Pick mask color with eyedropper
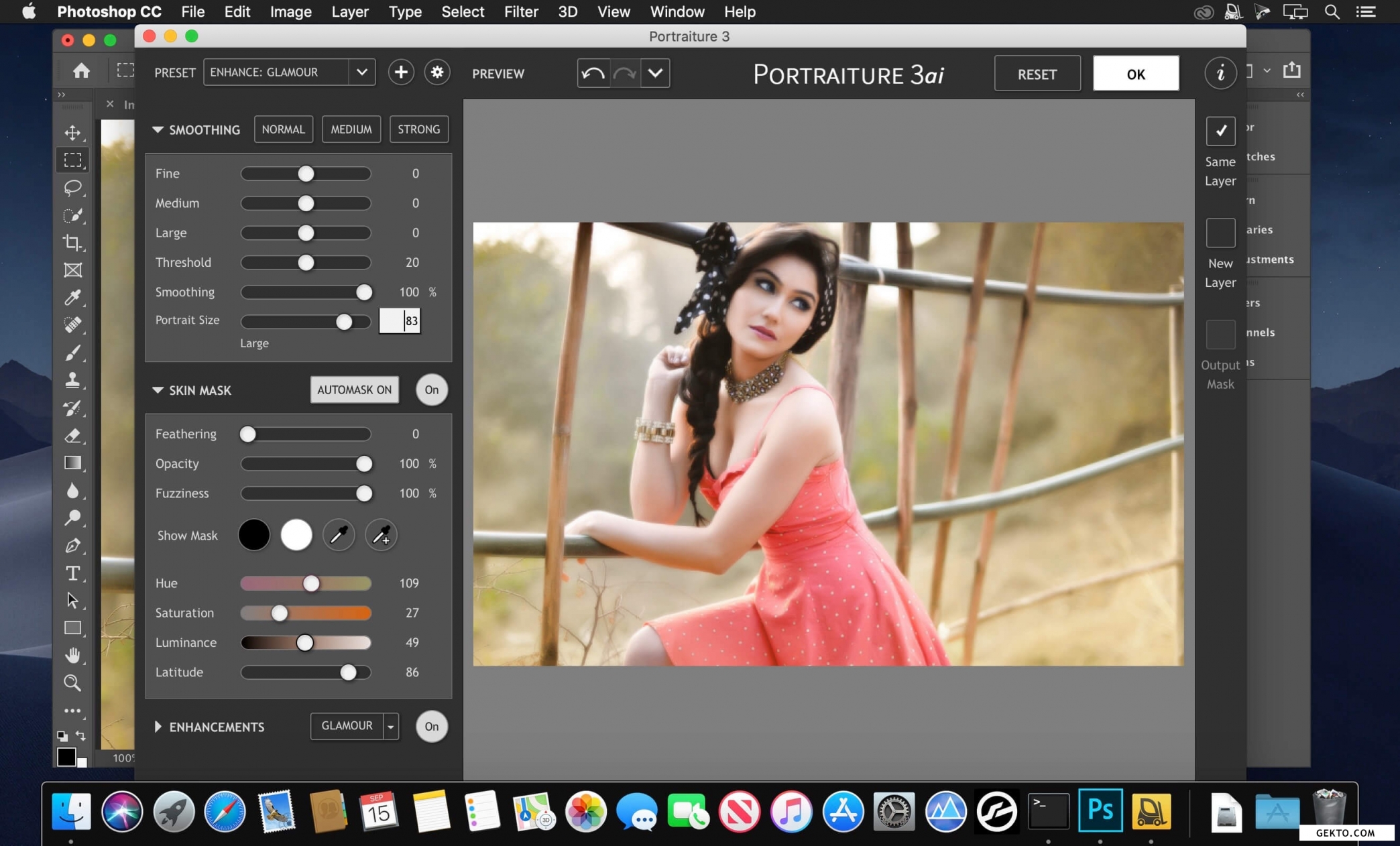The width and height of the screenshot is (1400, 846). pyautogui.click(x=339, y=535)
